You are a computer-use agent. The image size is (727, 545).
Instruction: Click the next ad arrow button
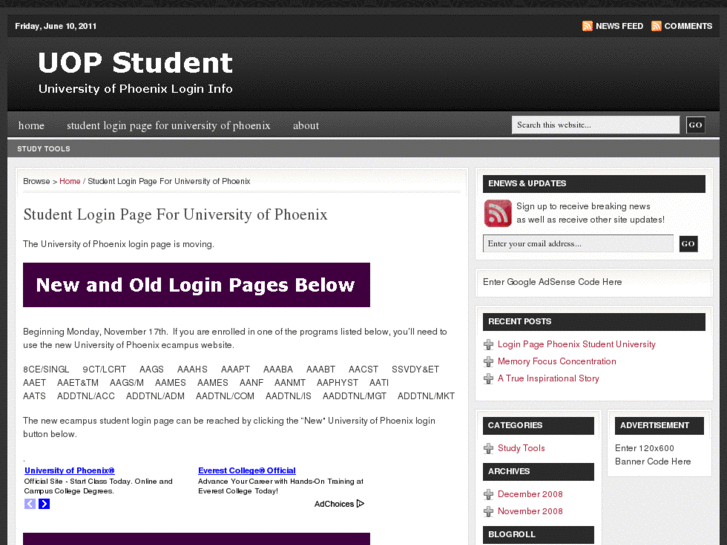coord(44,504)
